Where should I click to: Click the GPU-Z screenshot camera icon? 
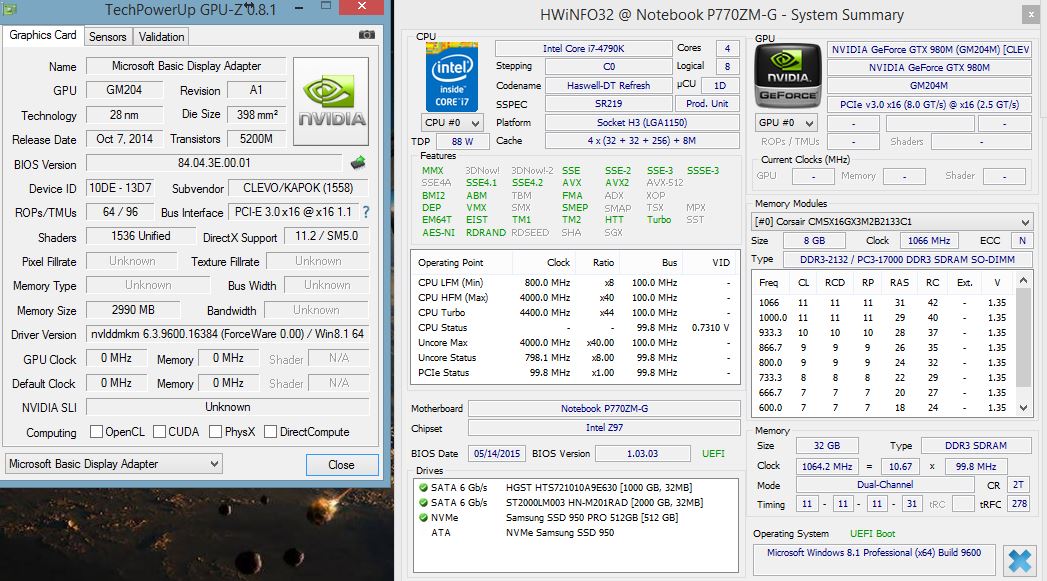pyautogui.click(x=367, y=35)
